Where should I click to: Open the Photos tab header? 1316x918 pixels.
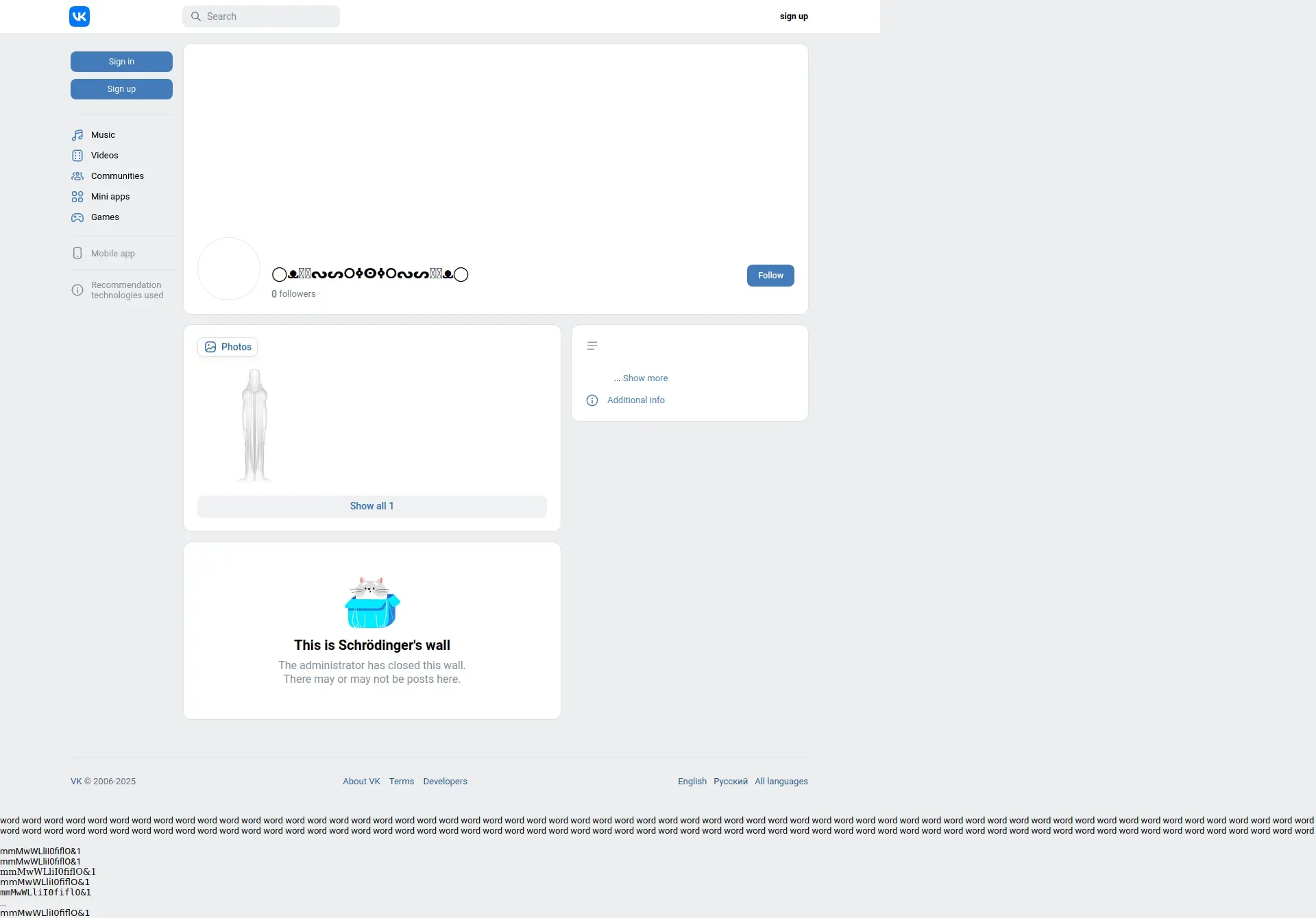point(228,348)
